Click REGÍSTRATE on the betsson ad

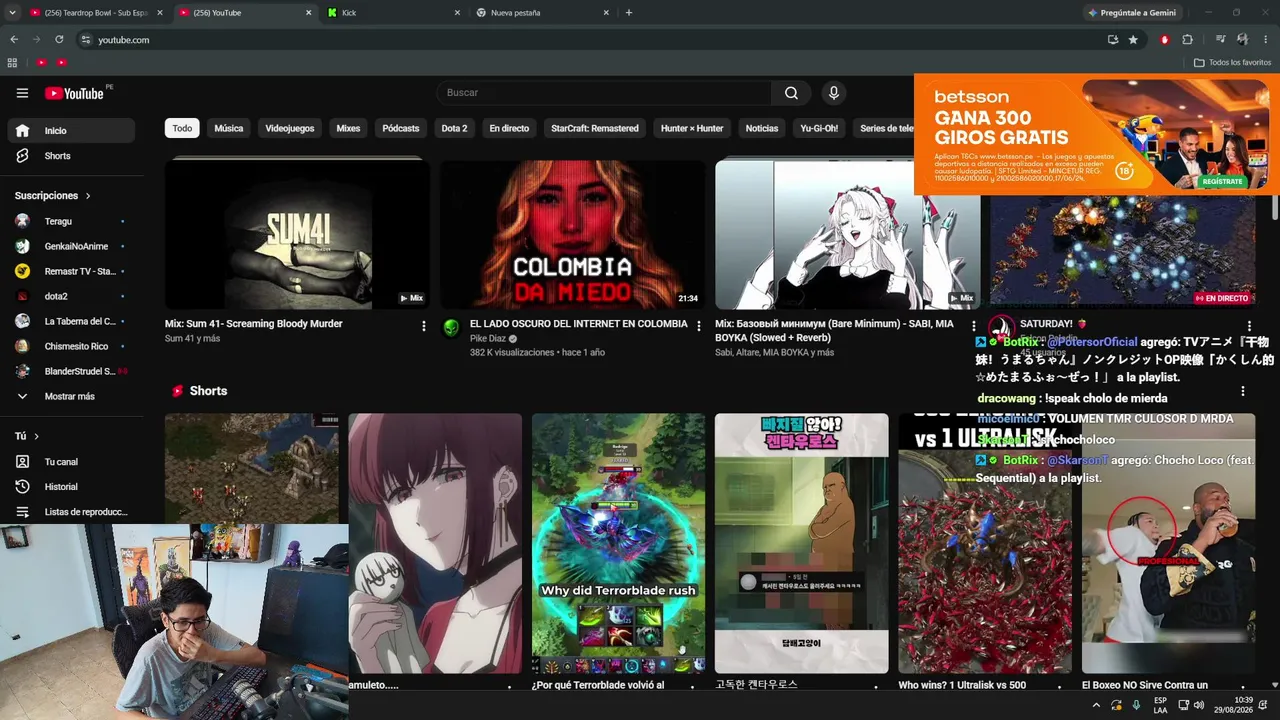click(x=1222, y=181)
